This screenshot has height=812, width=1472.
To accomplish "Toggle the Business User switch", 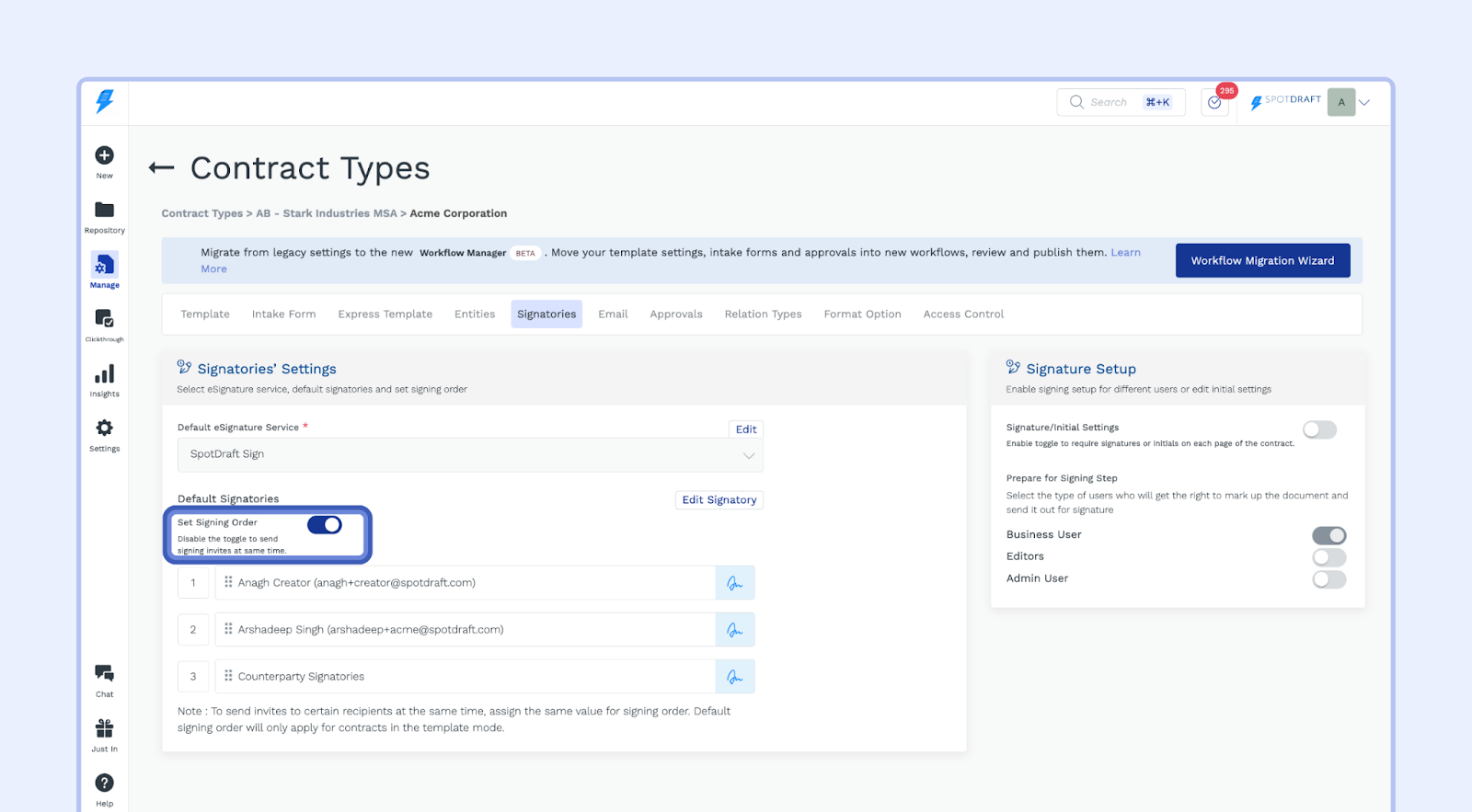I will [1328, 535].
